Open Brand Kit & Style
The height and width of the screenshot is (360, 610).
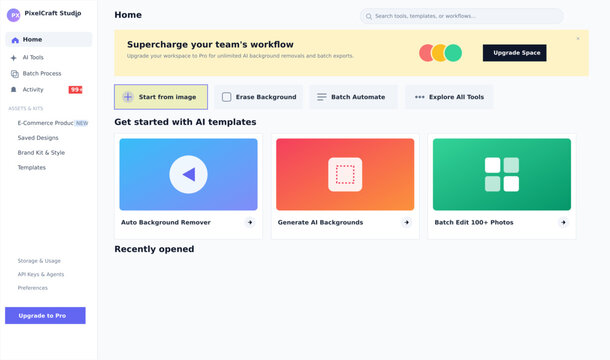[x=41, y=153]
